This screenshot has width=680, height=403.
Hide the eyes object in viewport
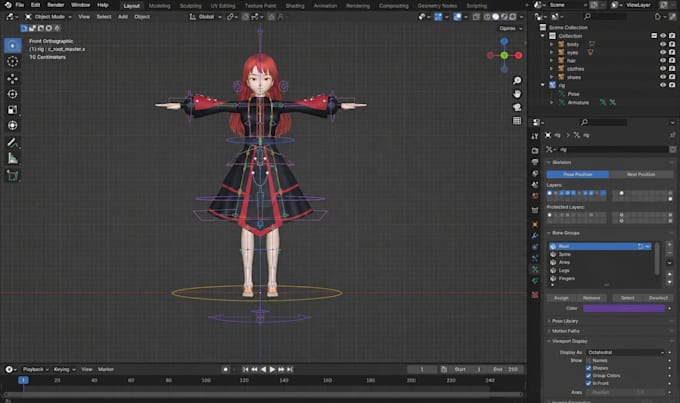[663, 52]
